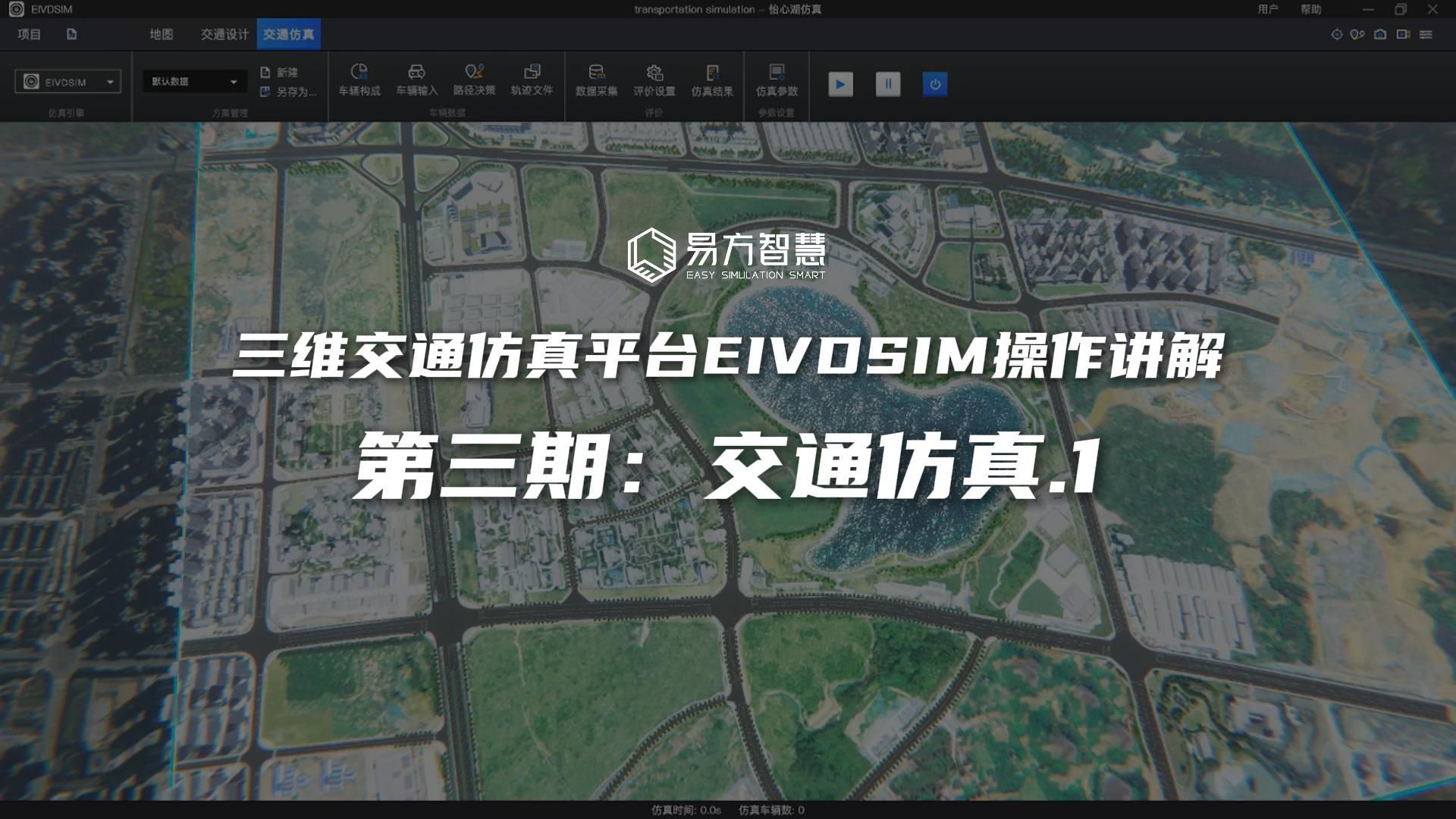This screenshot has width=1456, height=819.
Task: Take a screenshot with the camera icon
Action: [1380, 34]
